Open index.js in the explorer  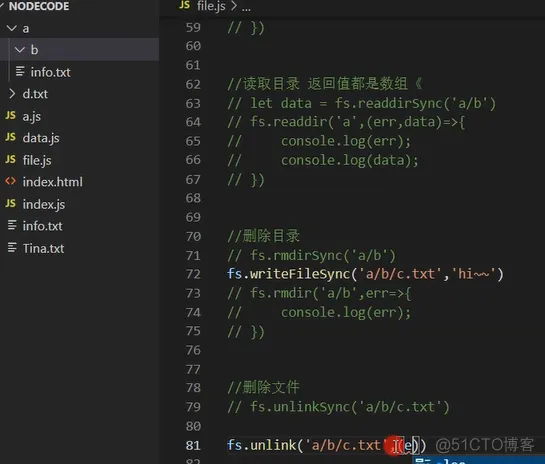click(x=44, y=204)
